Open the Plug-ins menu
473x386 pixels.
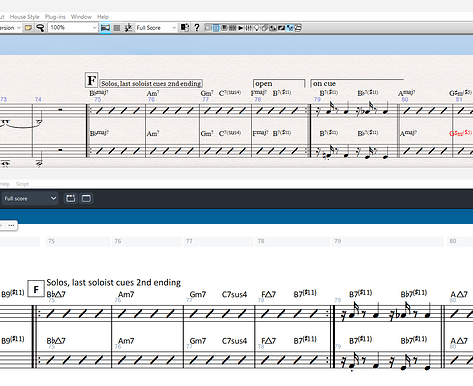coord(55,17)
